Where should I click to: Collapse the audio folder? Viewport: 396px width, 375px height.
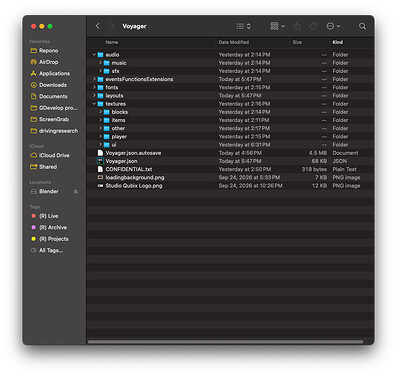coord(94,54)
